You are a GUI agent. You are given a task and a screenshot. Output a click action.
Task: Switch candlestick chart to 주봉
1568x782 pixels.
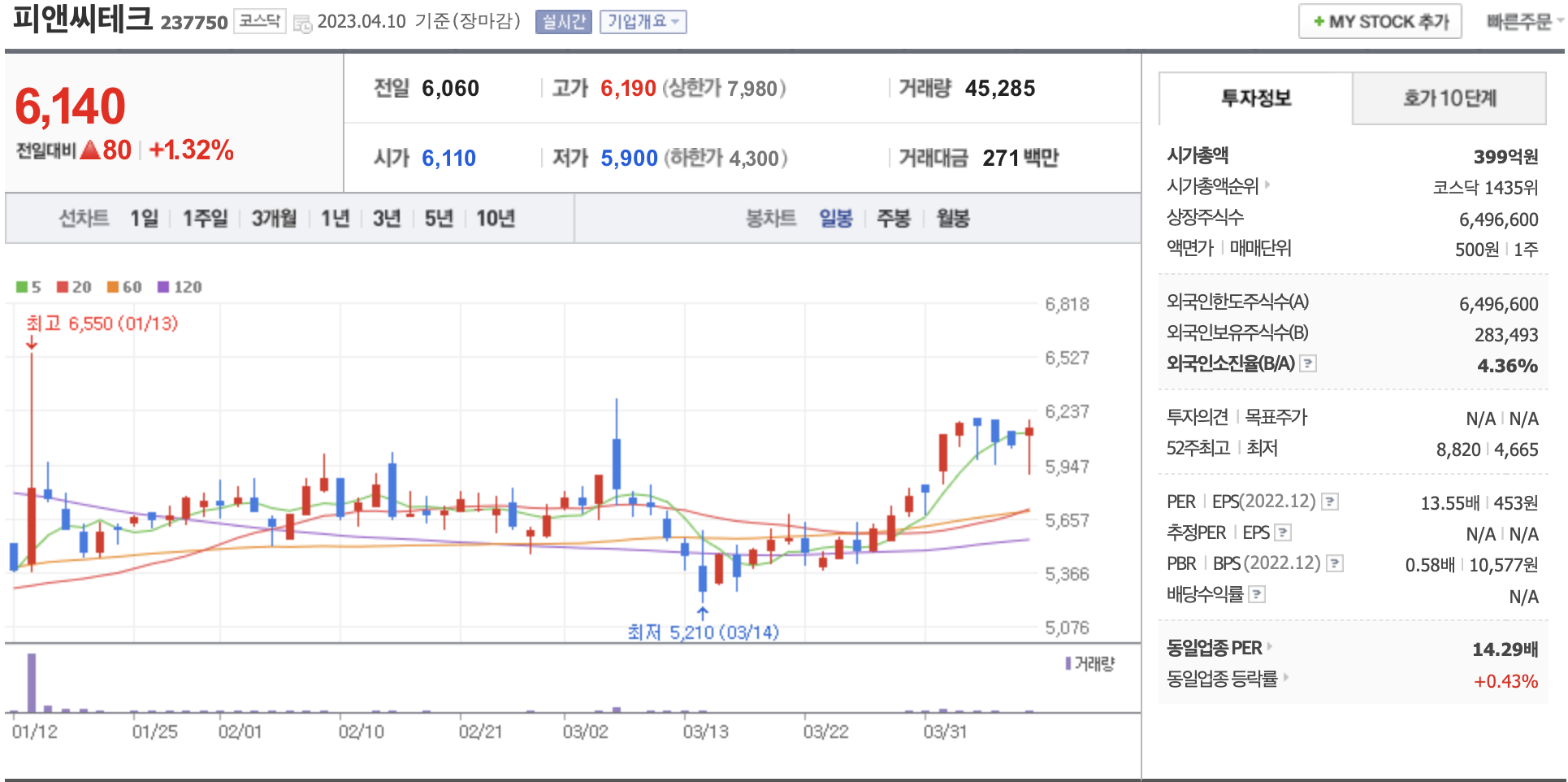[894, 218]
